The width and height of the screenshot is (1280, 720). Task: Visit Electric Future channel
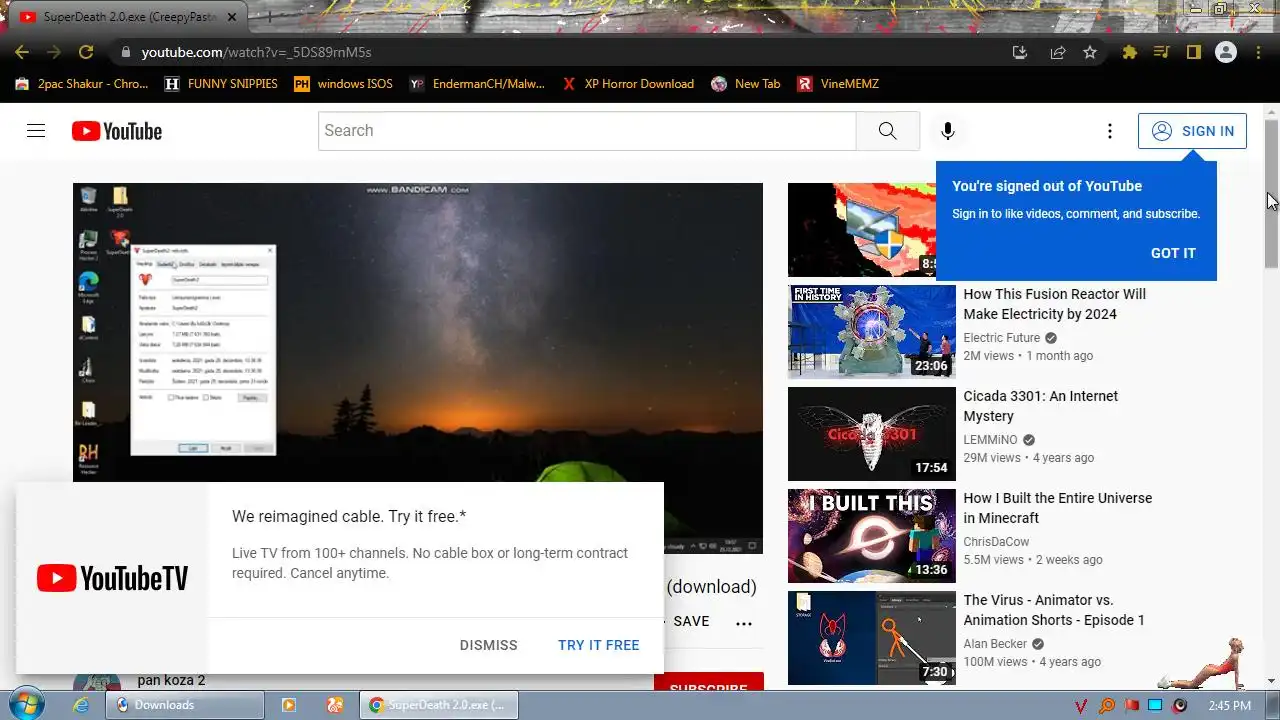click(x=1002, y=338)
